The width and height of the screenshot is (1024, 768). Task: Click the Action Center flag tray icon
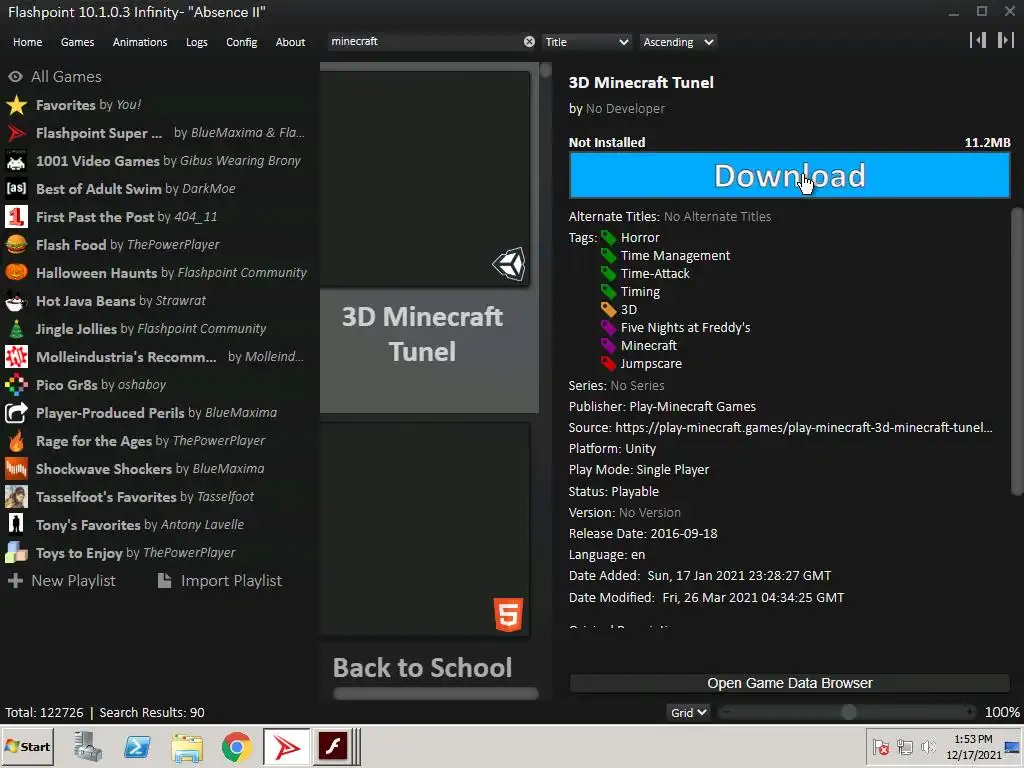click(881, 746)
